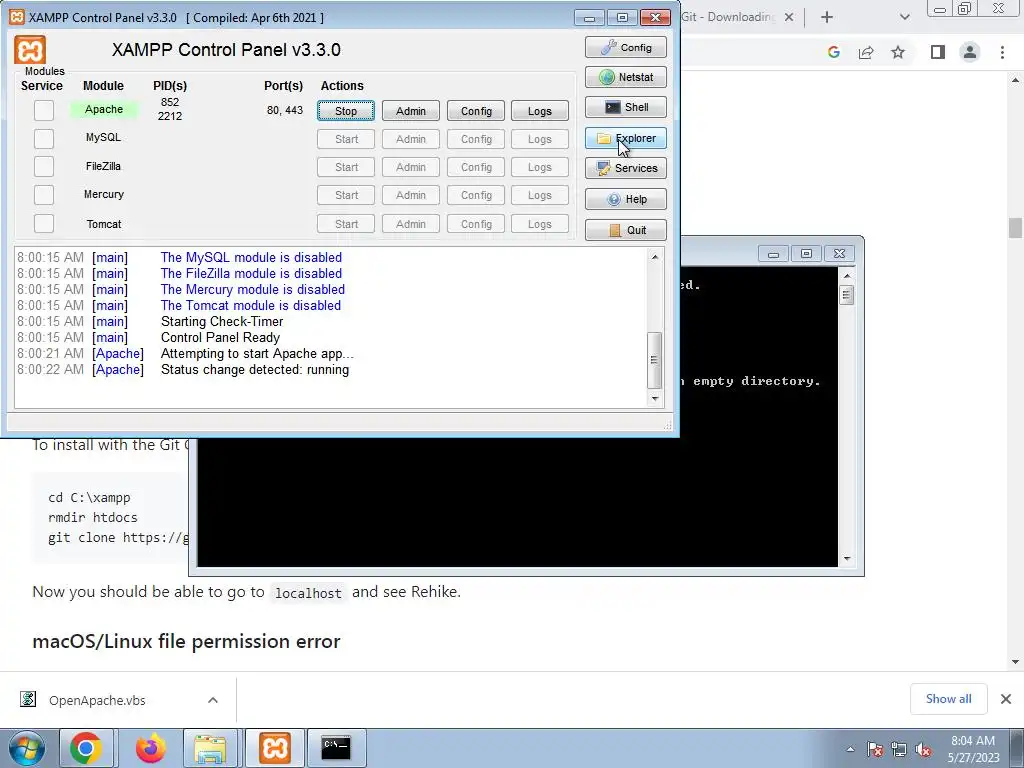The height and width of the screenshot is (768, 1024).
Task: Open network tray icon
Action: 899,749
